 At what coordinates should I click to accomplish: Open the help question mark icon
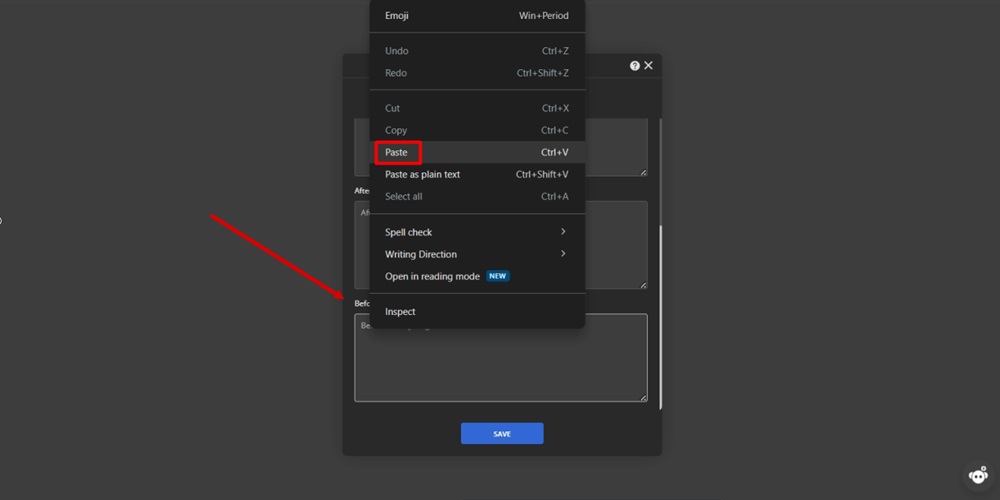[x=635, y=66]
